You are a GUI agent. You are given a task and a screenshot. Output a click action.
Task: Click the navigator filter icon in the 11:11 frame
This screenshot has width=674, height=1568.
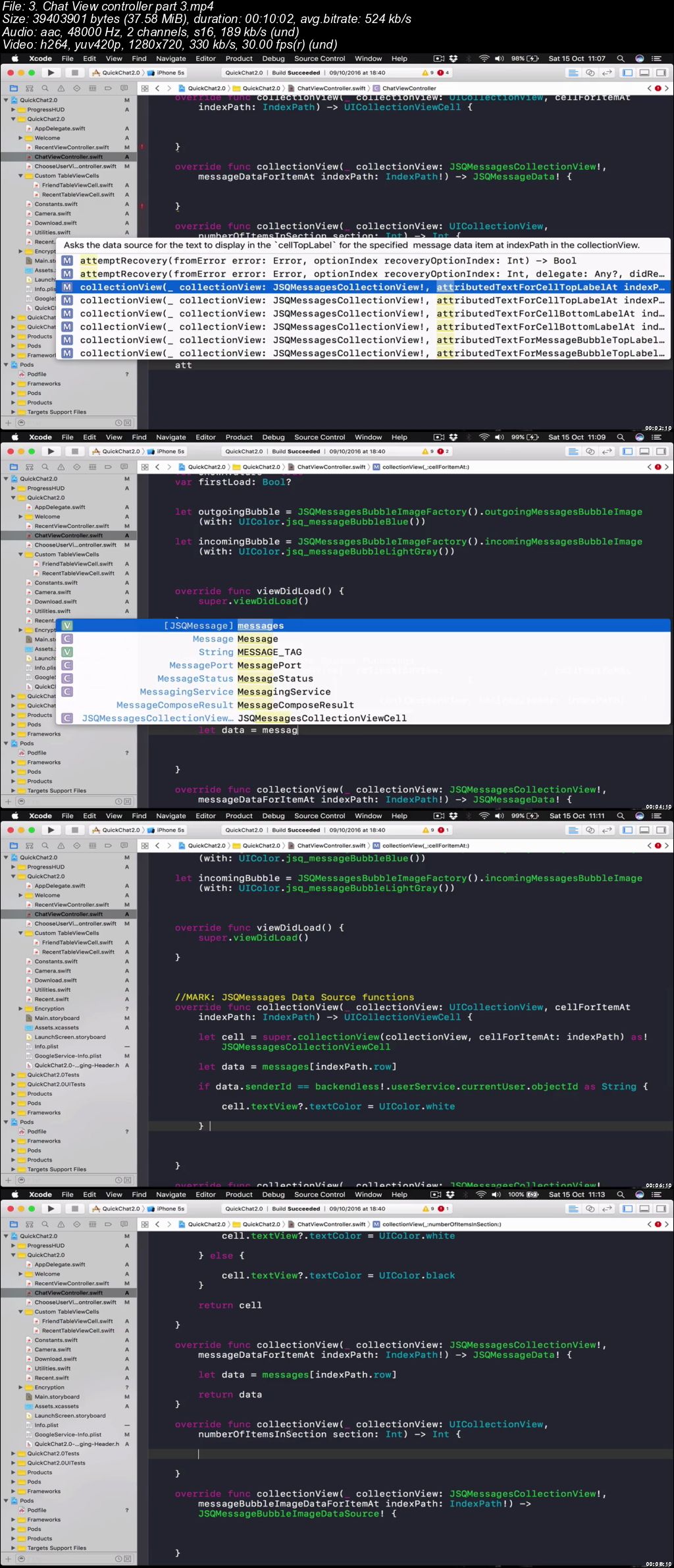21,1180
